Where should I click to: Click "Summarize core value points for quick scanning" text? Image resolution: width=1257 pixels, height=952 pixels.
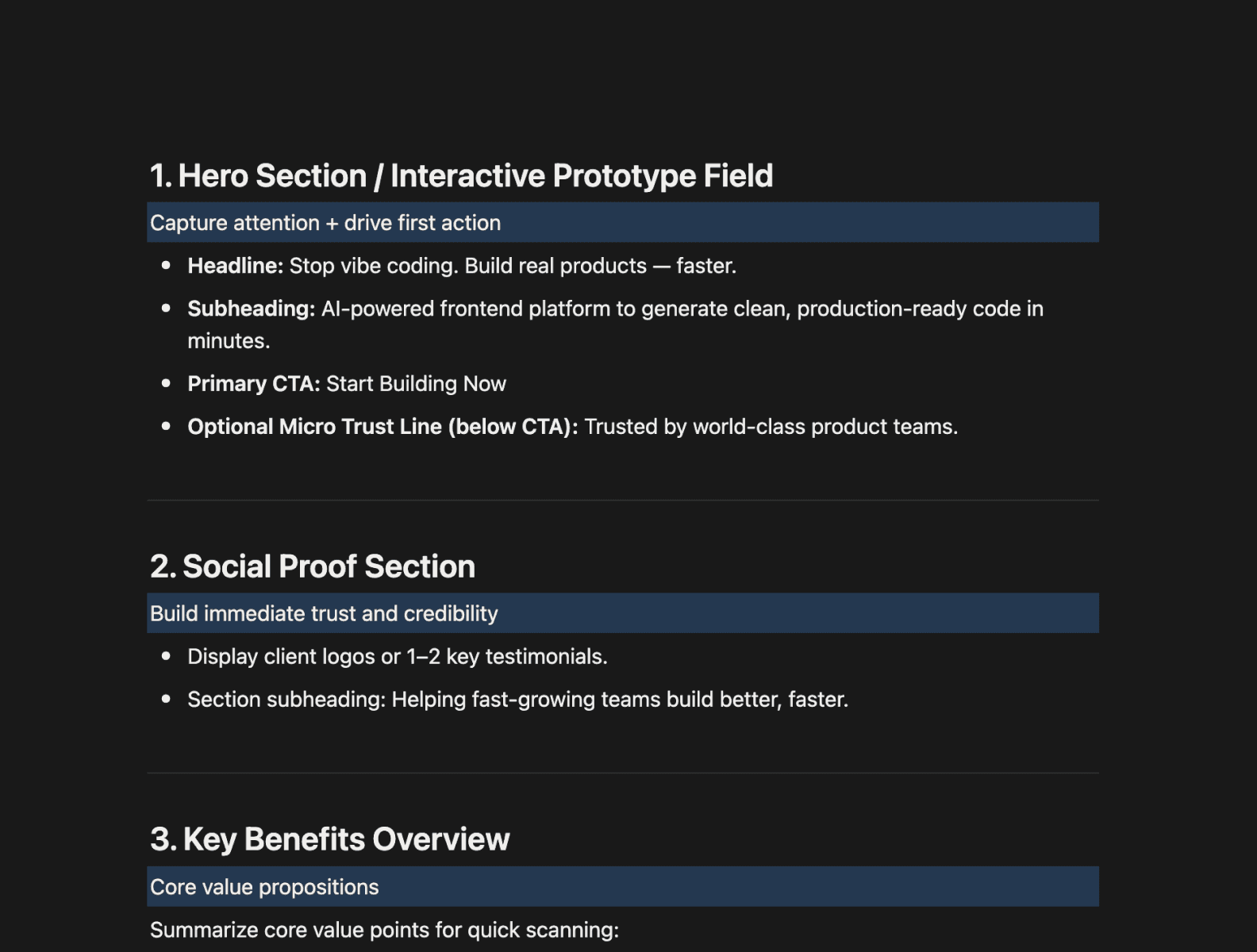coord(384,930)
